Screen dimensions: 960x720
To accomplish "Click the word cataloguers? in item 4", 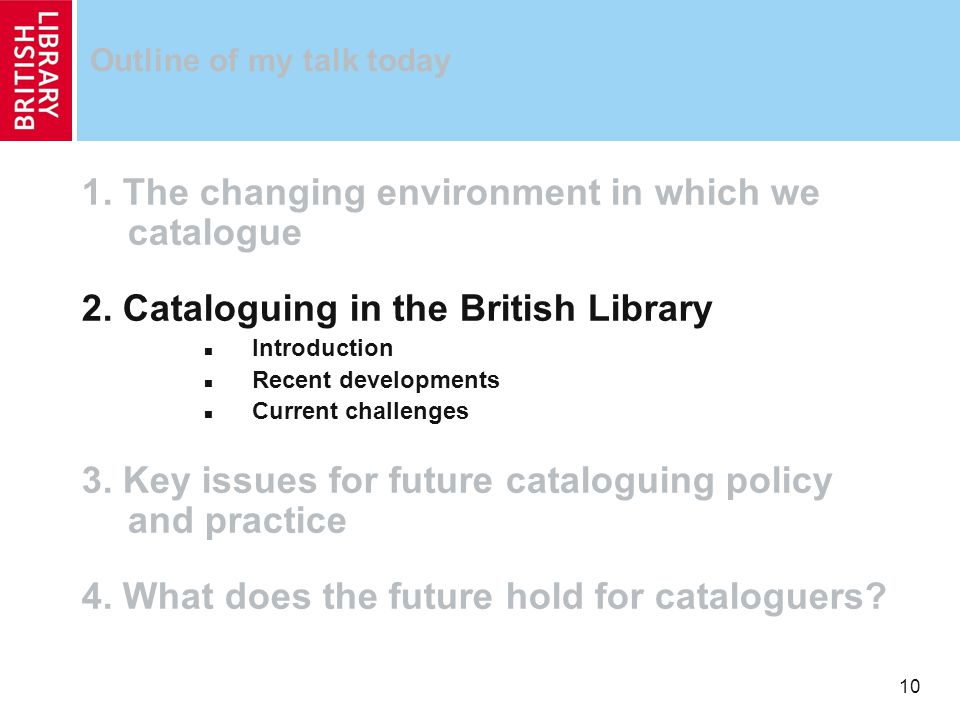I will (770, 598).
